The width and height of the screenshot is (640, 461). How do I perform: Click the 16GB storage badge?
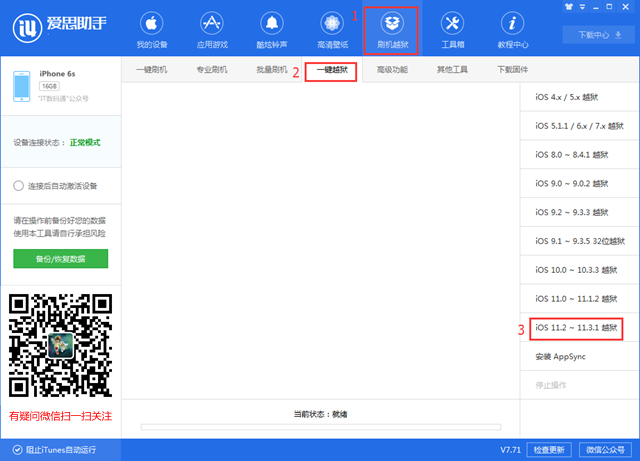click(x=49, y=86)
